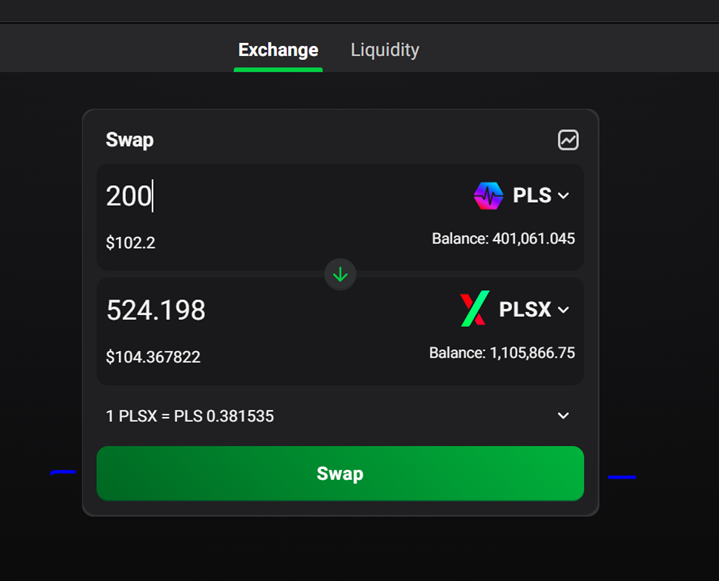
Task: Open the PLS token selector dropdown
Action: [x=521, y=196]
